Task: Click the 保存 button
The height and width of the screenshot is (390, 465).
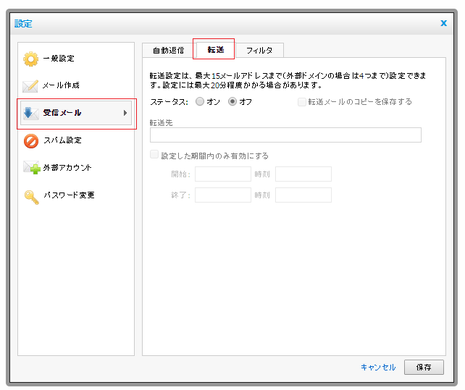Action: [x=424, y=367]
